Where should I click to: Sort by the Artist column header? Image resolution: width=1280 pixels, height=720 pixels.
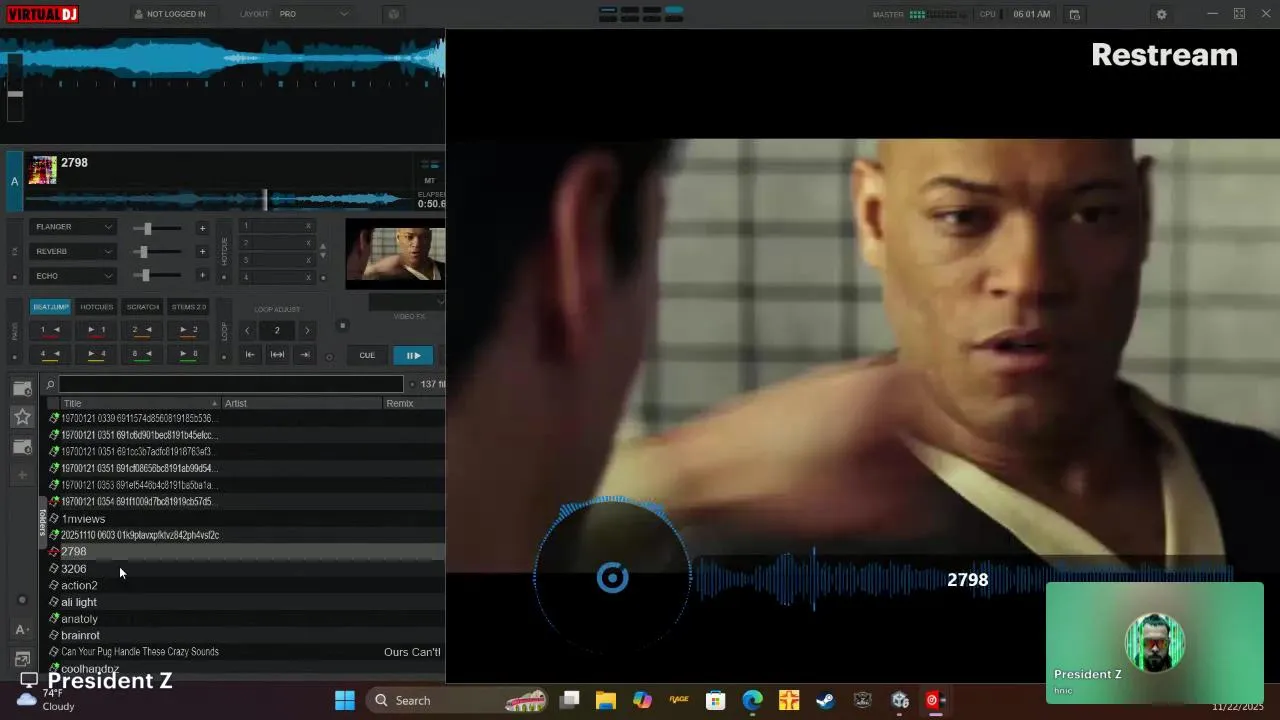tap(302, 403)
